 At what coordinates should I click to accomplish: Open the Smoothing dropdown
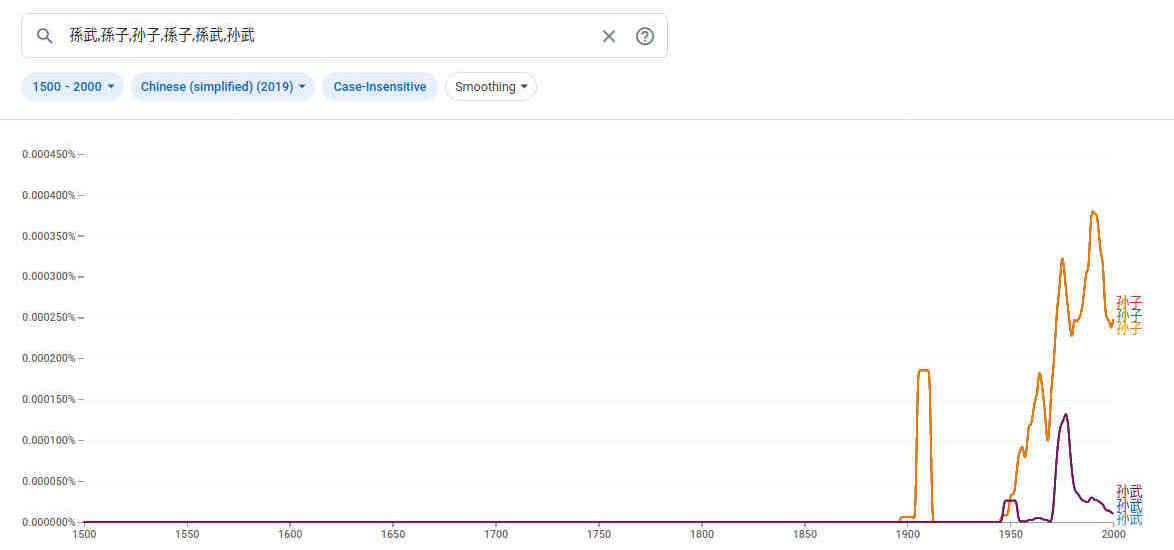click(491, 87)
